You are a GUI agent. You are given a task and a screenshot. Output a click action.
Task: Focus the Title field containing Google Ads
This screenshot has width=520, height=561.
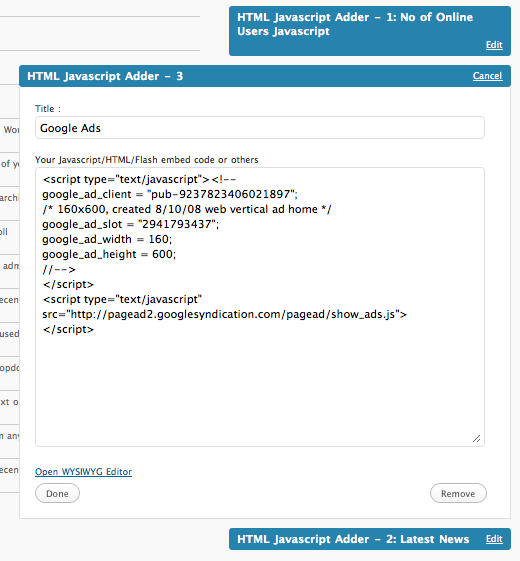260,128
